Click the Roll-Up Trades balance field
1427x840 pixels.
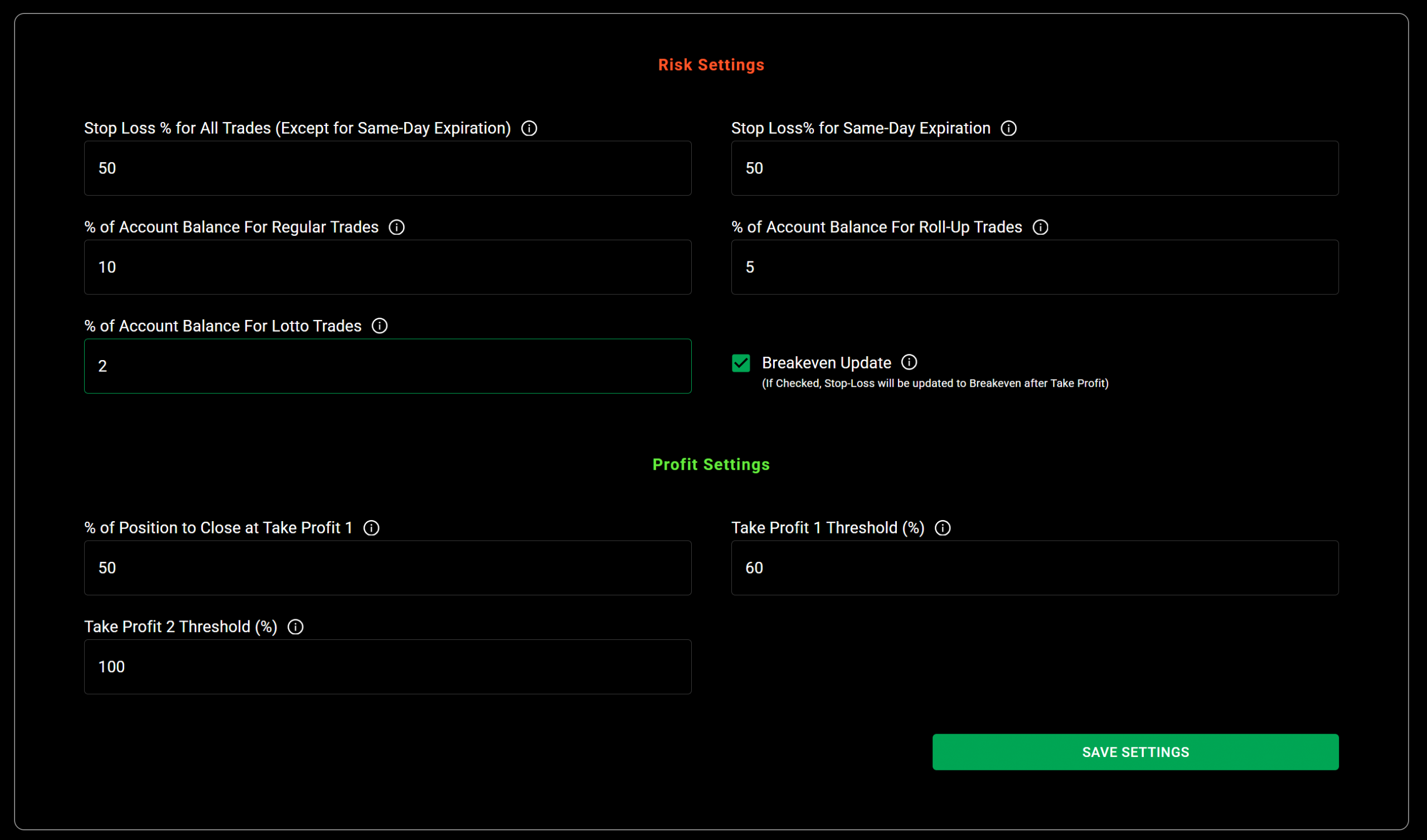pyautogui.click(x=1035, y=268)
